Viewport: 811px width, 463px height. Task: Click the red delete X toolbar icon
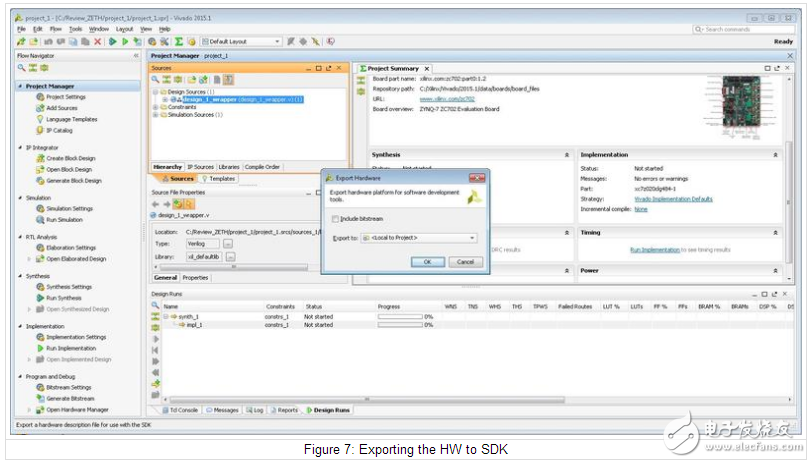(x=99, y=41)
